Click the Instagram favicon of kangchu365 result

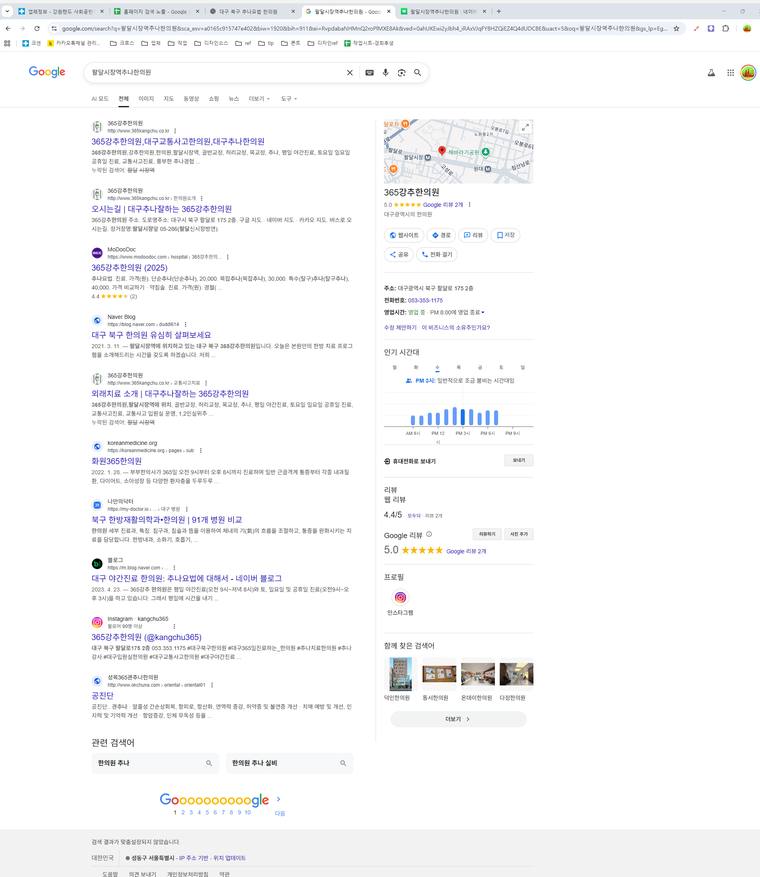pyautogui.click(x=97, y=622)
